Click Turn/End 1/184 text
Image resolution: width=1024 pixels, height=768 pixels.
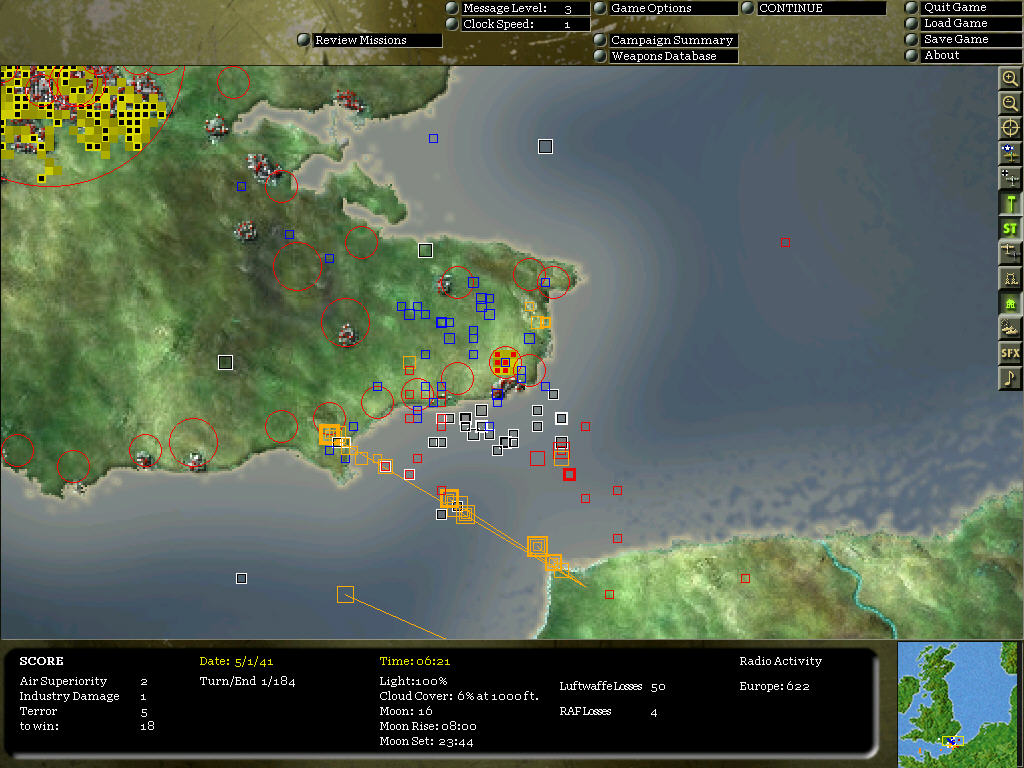click(248, 681)
